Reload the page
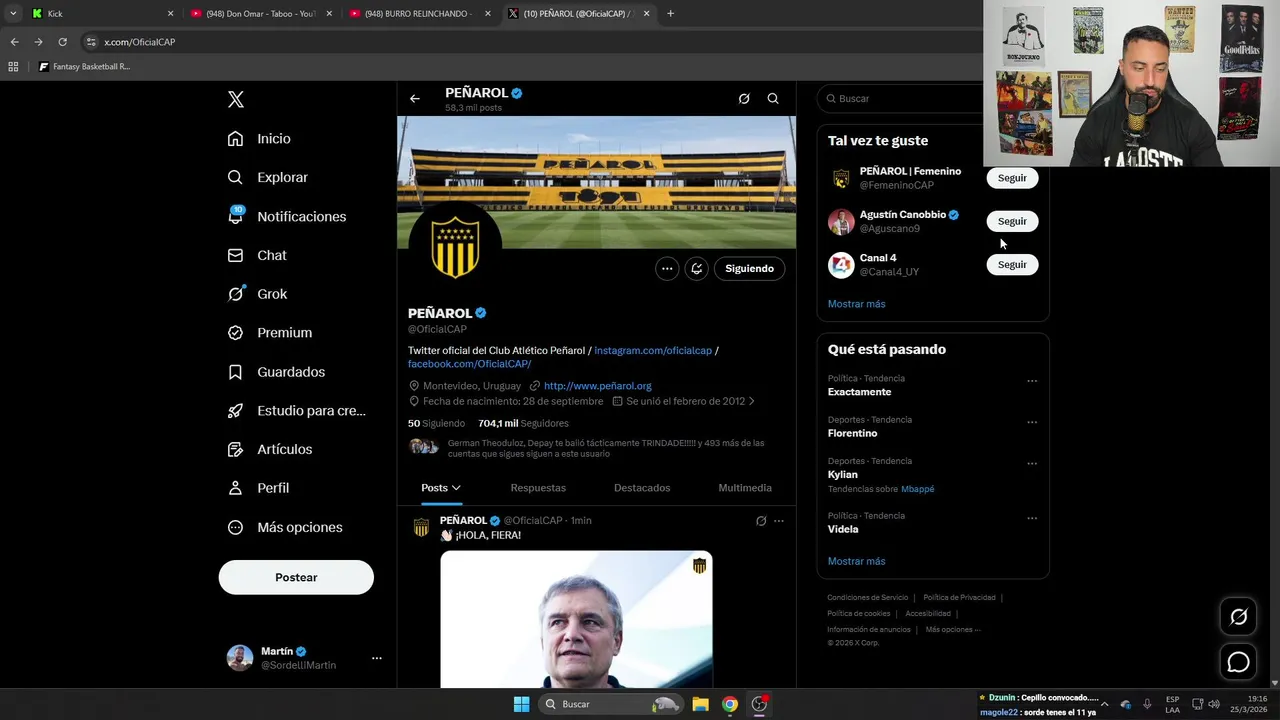The width and height of the screenshot is (1280, 720). (x=62, y=42)
